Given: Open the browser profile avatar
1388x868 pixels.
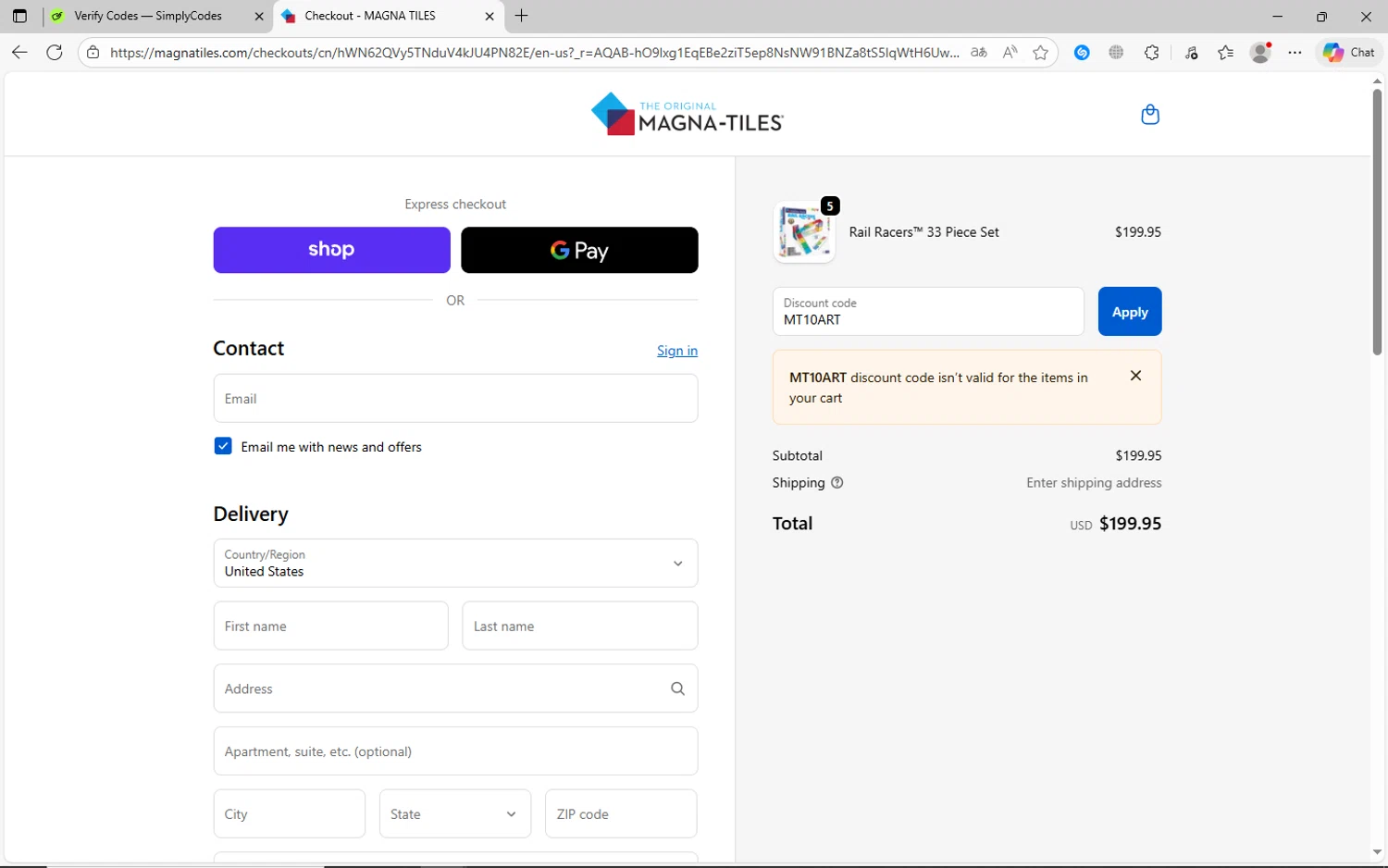Looking at the screenshot, I should pos(1260,53).
